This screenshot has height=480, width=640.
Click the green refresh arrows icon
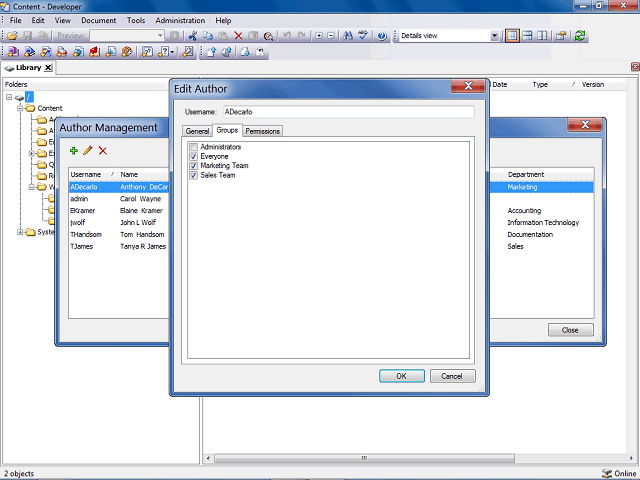click(580, 36)
